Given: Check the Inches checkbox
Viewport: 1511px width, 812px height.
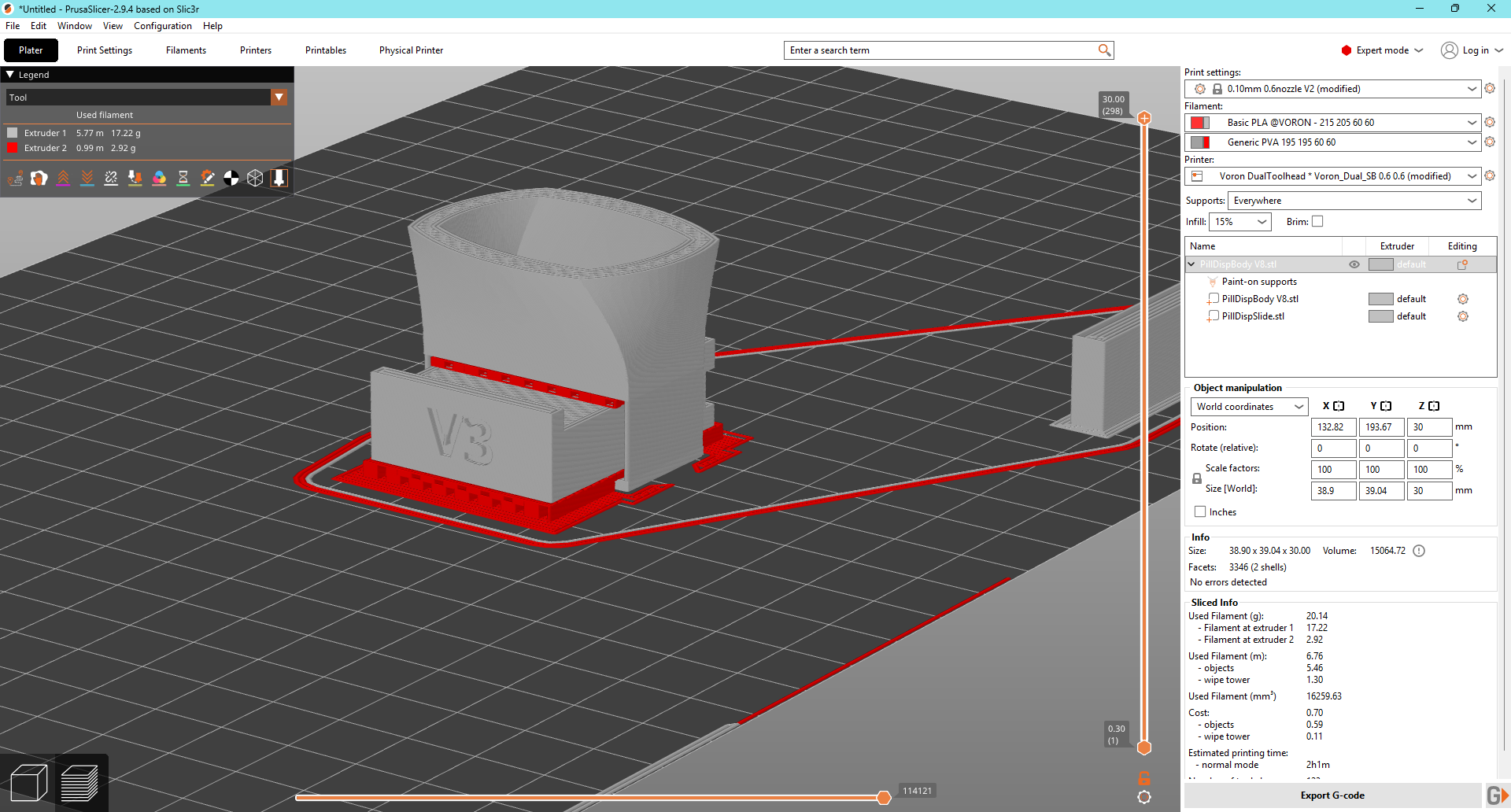Looking at the screenshot, I should click(1200, 512).
